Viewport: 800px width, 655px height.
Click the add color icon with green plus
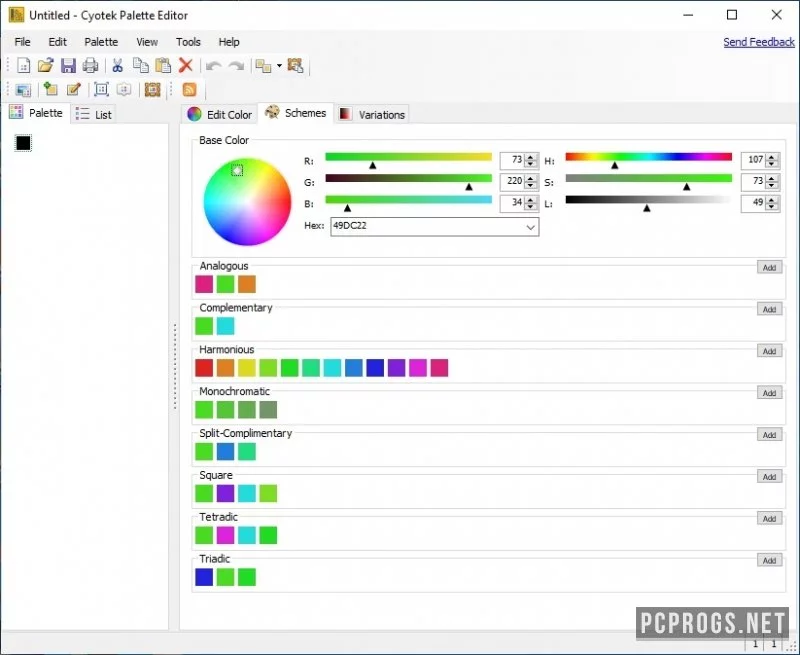coord(50,89)
